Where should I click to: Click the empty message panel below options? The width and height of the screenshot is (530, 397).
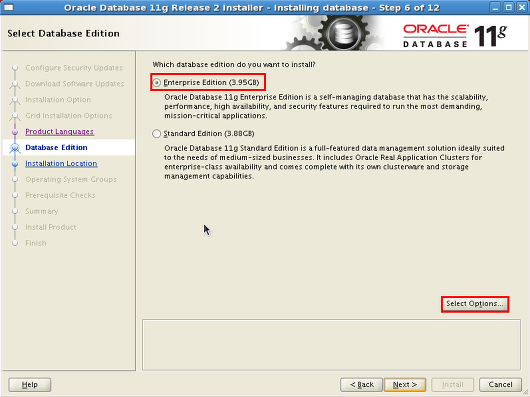pos(331,345)
